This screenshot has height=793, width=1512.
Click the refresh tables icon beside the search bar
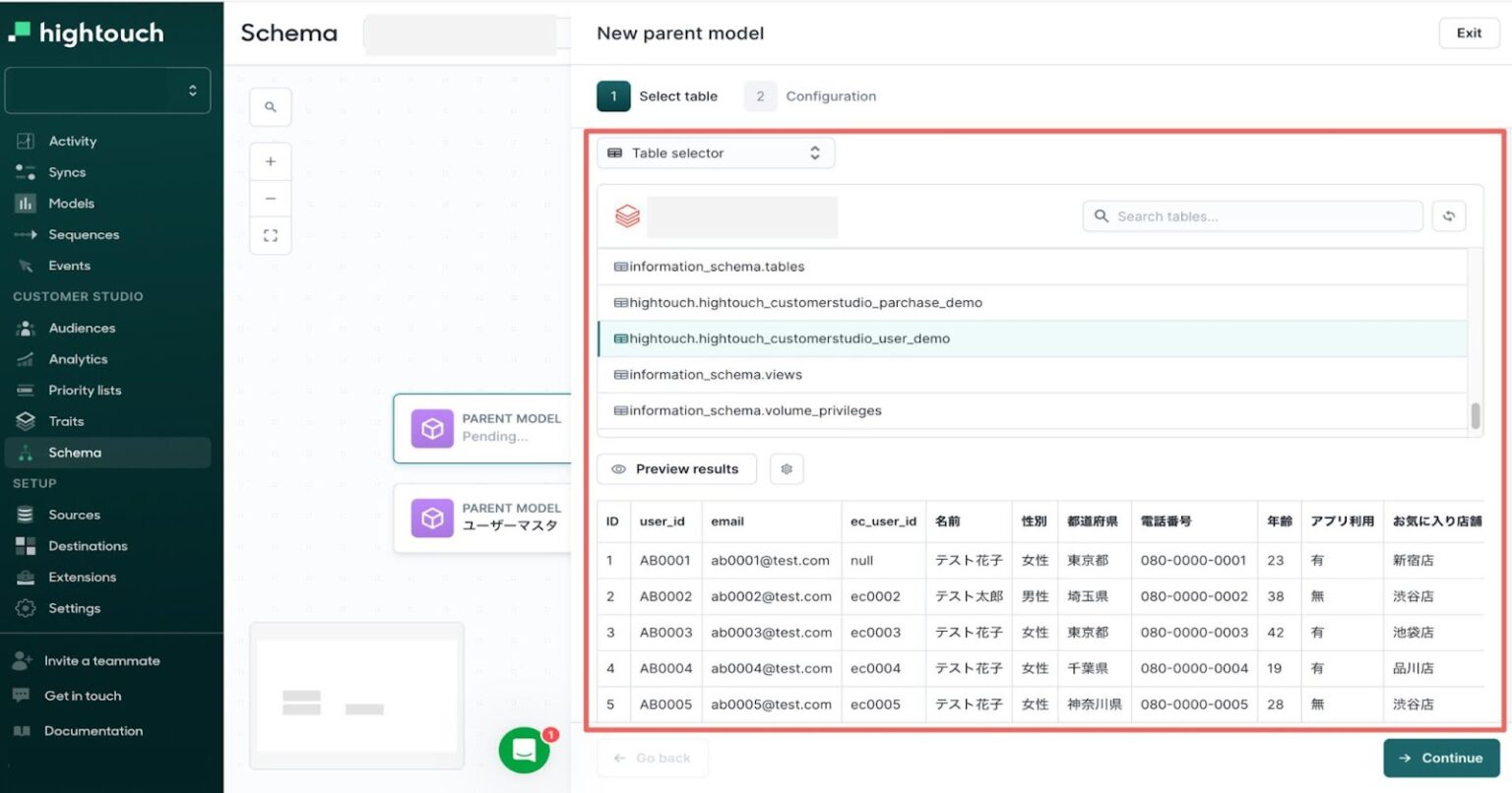point(1448,215)
